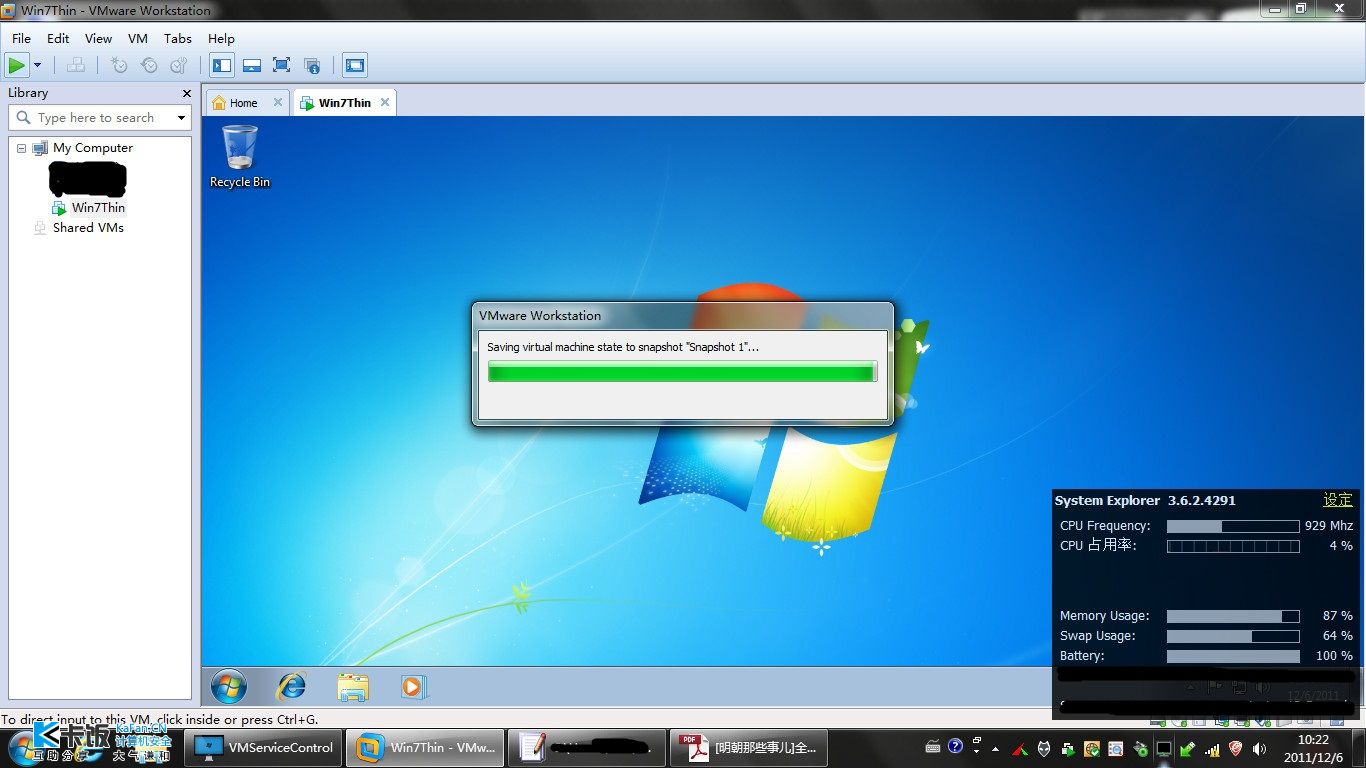The width and height of the screenshot is (1366, 768).
Task: Click the Library search input field
Action: coord(98,117)
